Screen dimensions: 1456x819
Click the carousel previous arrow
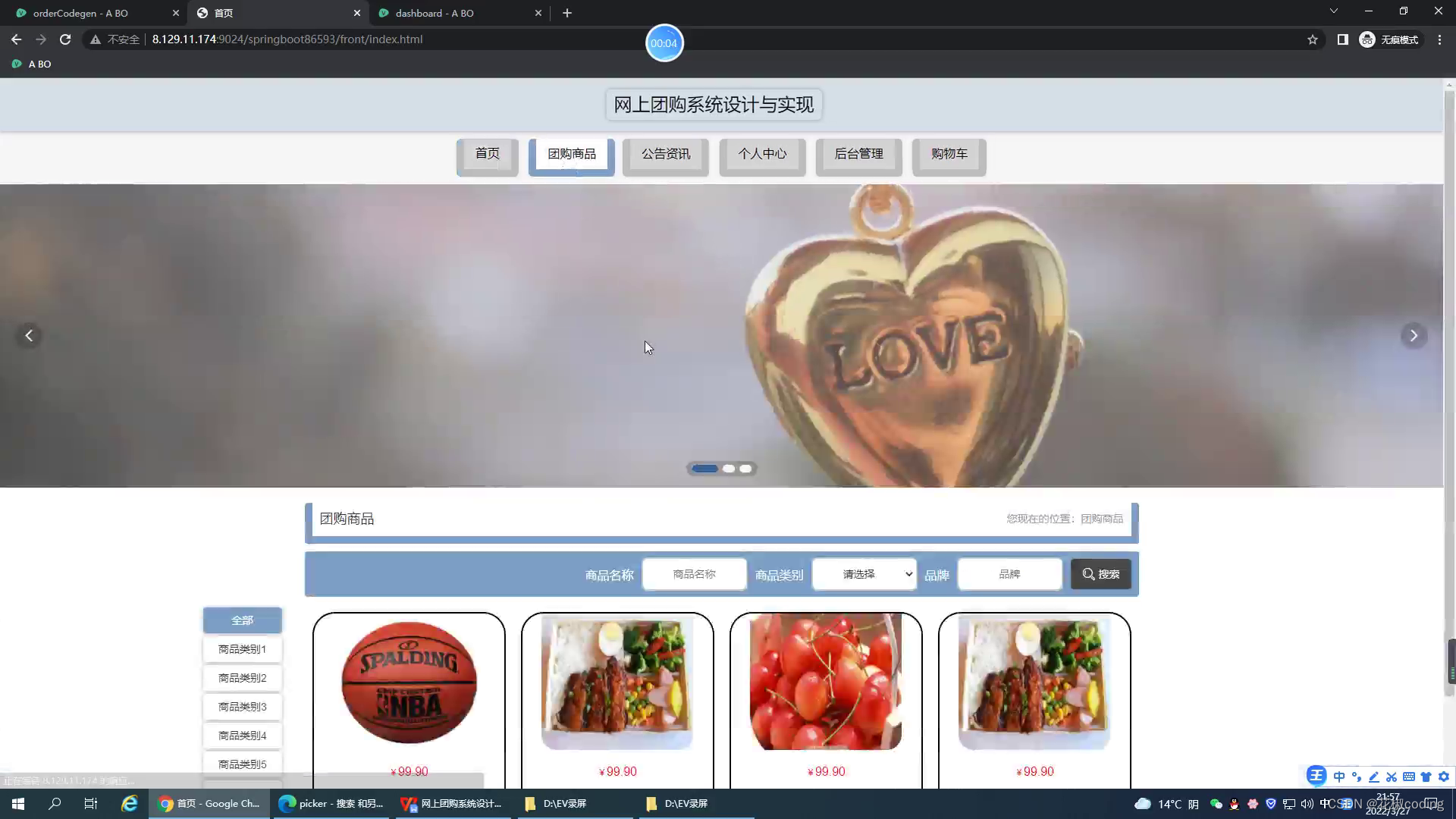(x=29, y=335)
